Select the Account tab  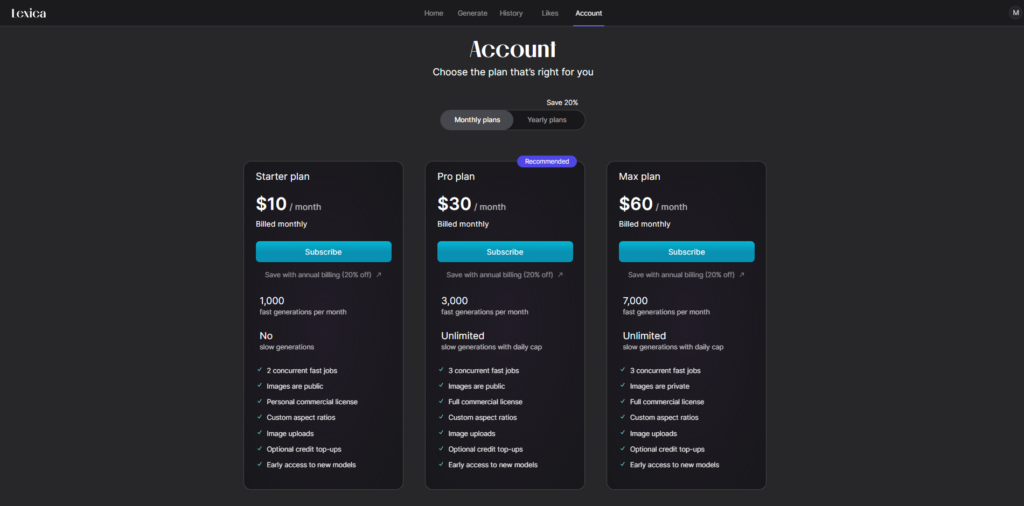(588, 13)
